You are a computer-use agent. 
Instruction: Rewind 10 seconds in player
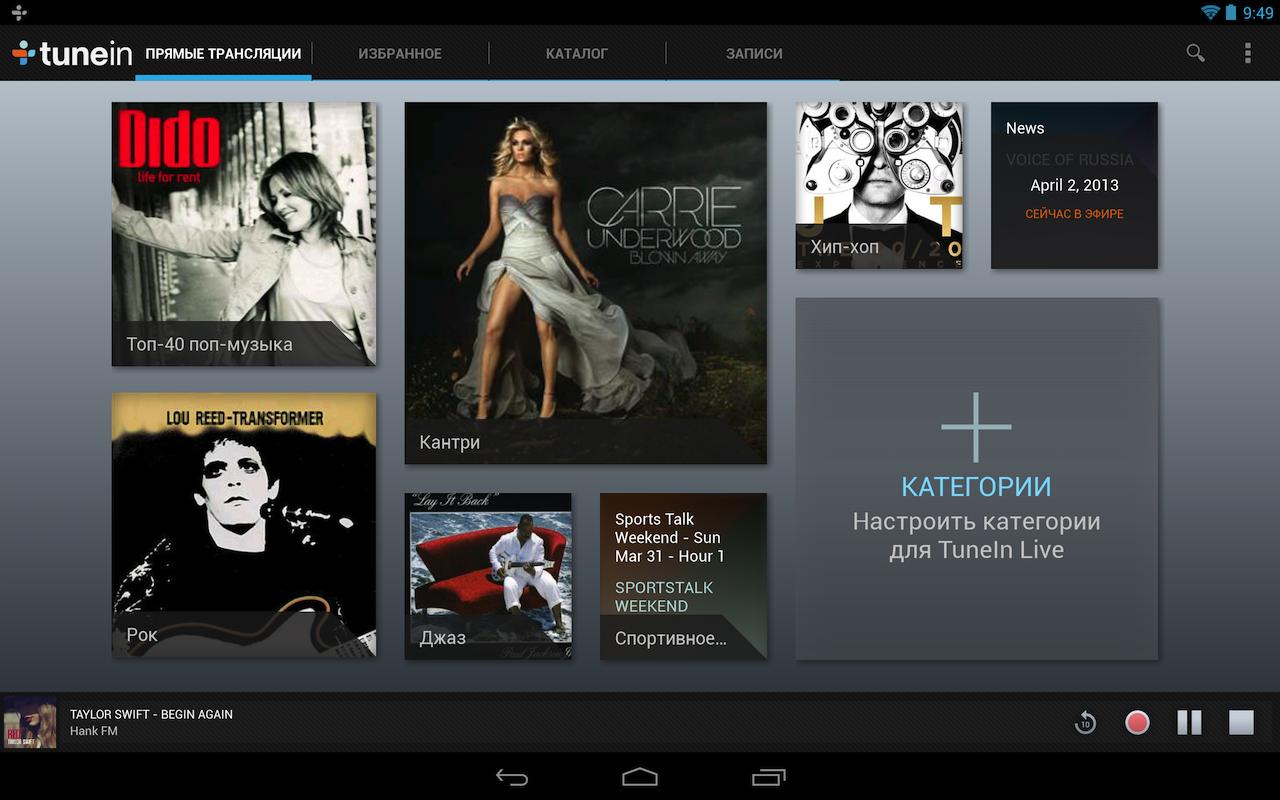[x=1085, y=722]
